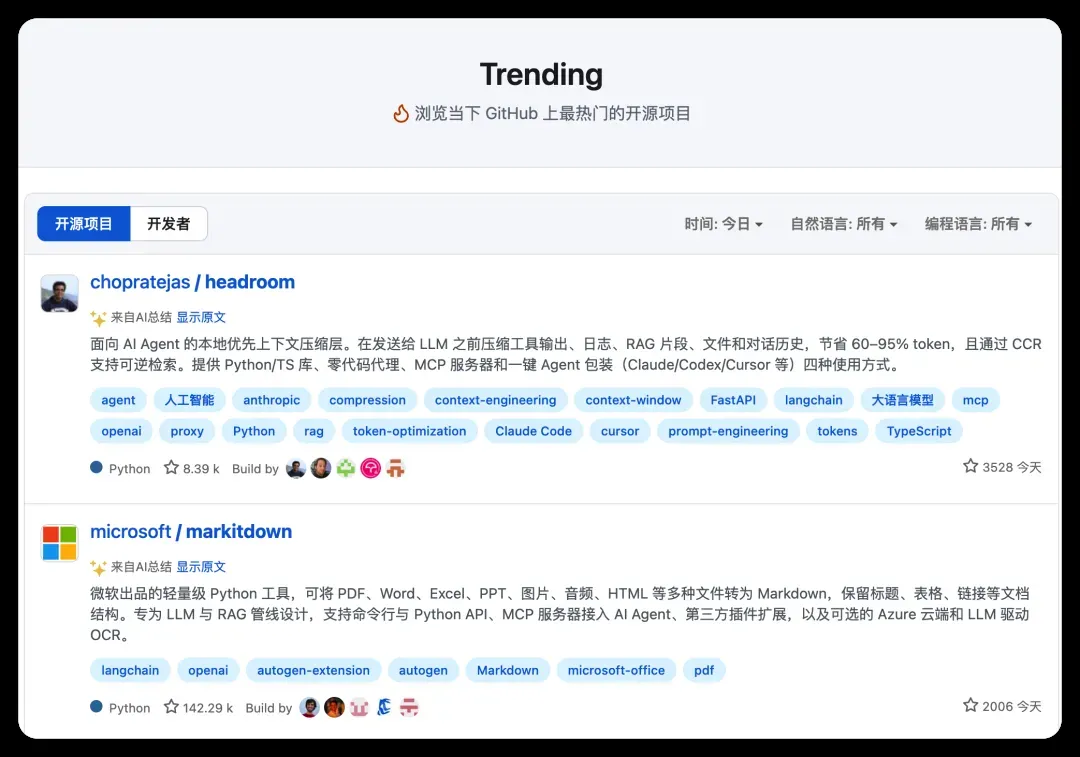
Task: Select the autogen tag
Action: coord(423,670)
